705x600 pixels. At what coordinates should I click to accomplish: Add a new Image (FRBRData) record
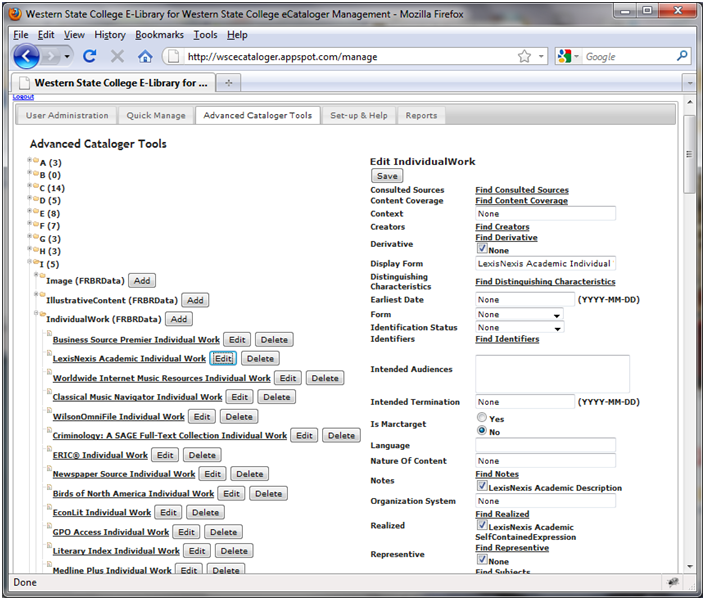pyautogui.click(x=142, y=281)
